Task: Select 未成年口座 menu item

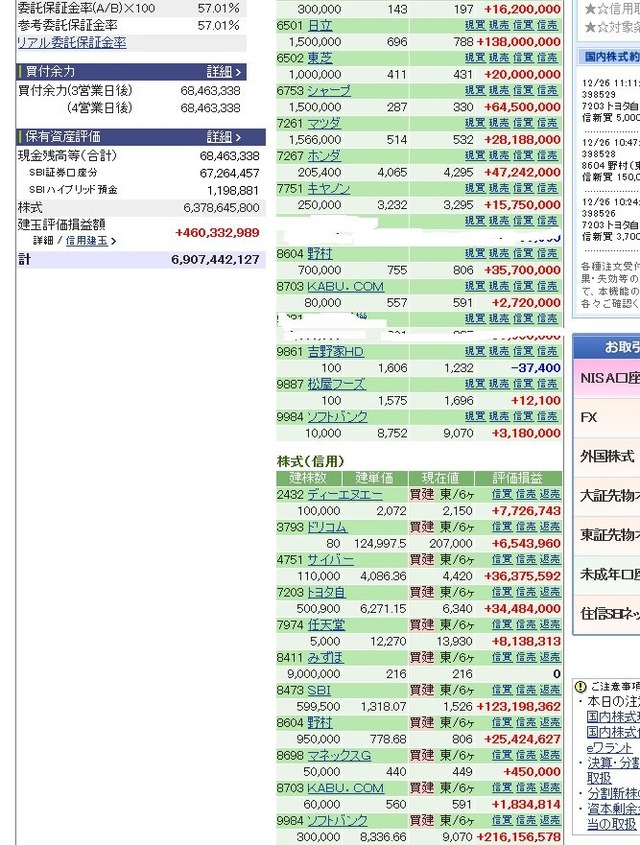Action: pyautogui.click(x=607, y=575)
